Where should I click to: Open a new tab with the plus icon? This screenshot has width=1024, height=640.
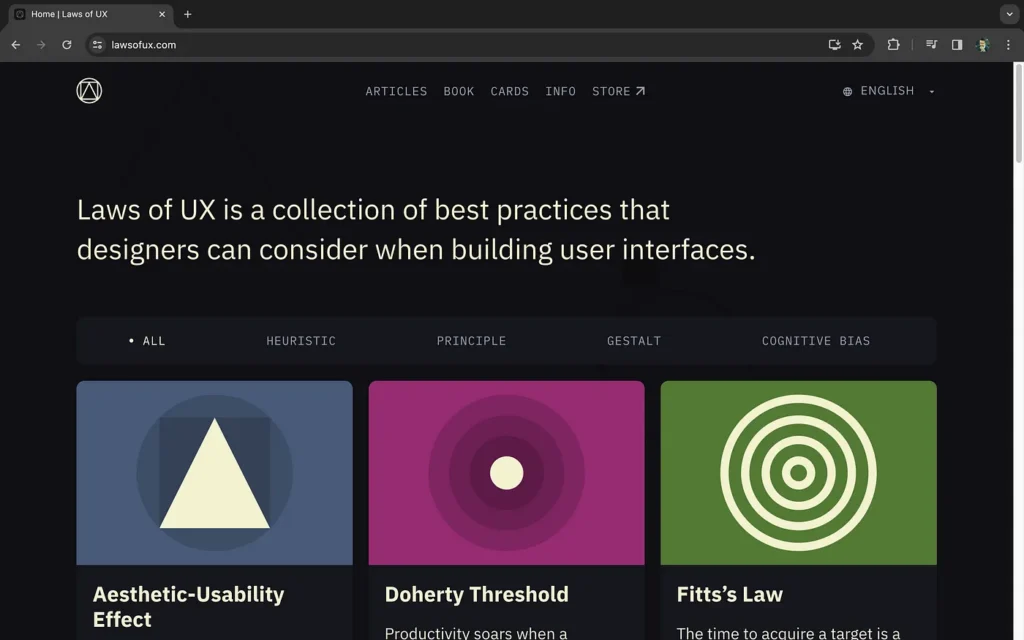click(187, 14)
